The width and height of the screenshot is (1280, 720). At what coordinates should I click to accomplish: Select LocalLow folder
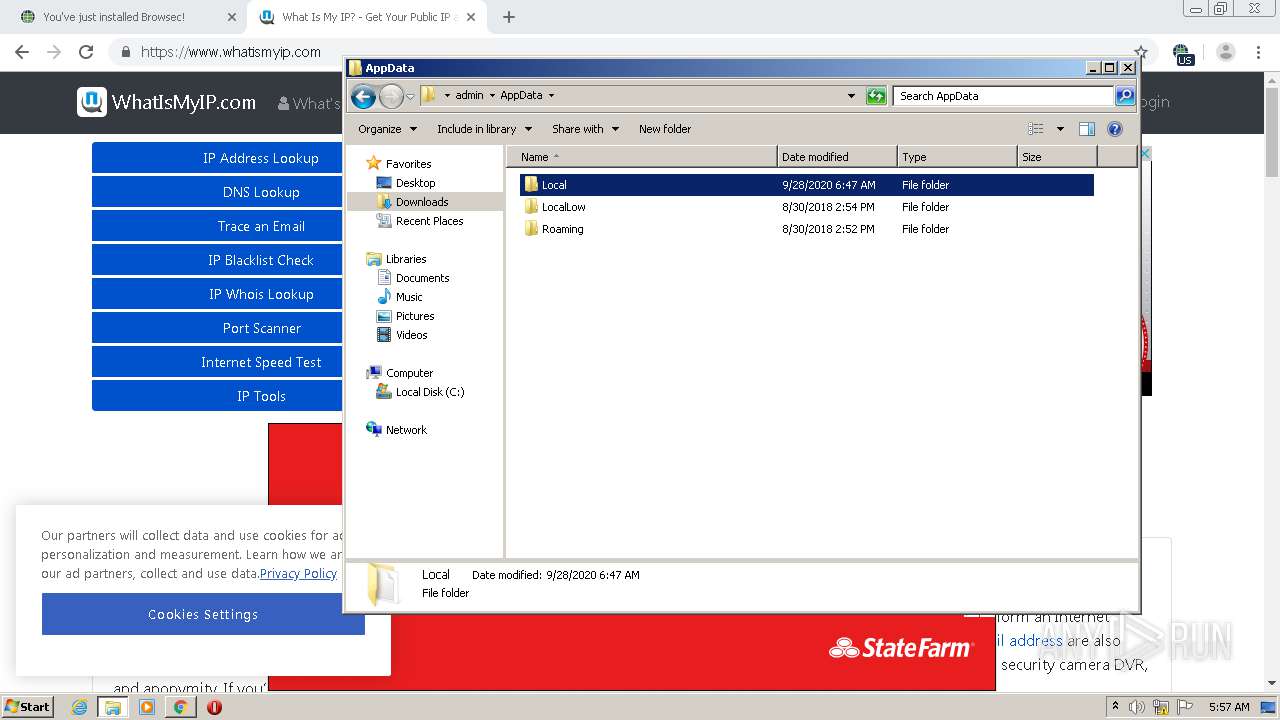(x=806, y=207)
